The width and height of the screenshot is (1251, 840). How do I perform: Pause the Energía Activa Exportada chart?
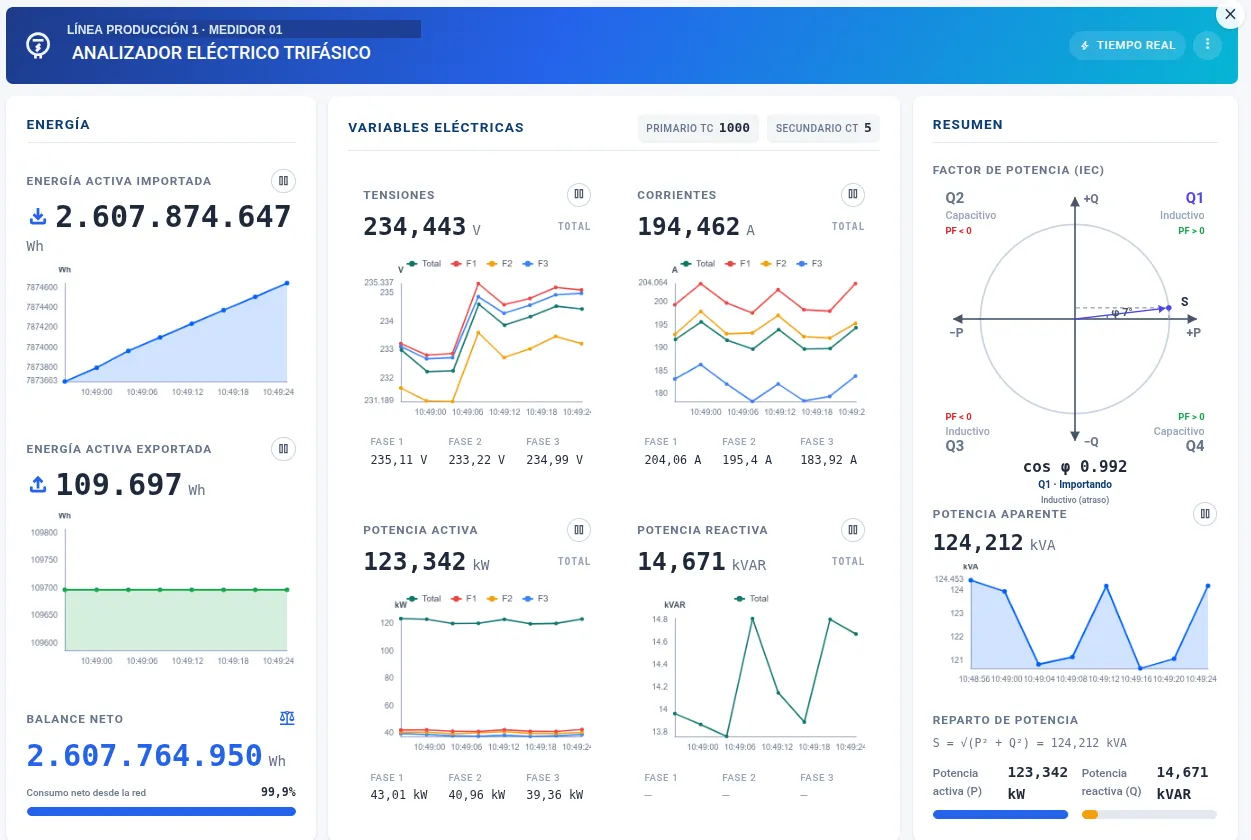pyautogui.click(x=284, y=449)
